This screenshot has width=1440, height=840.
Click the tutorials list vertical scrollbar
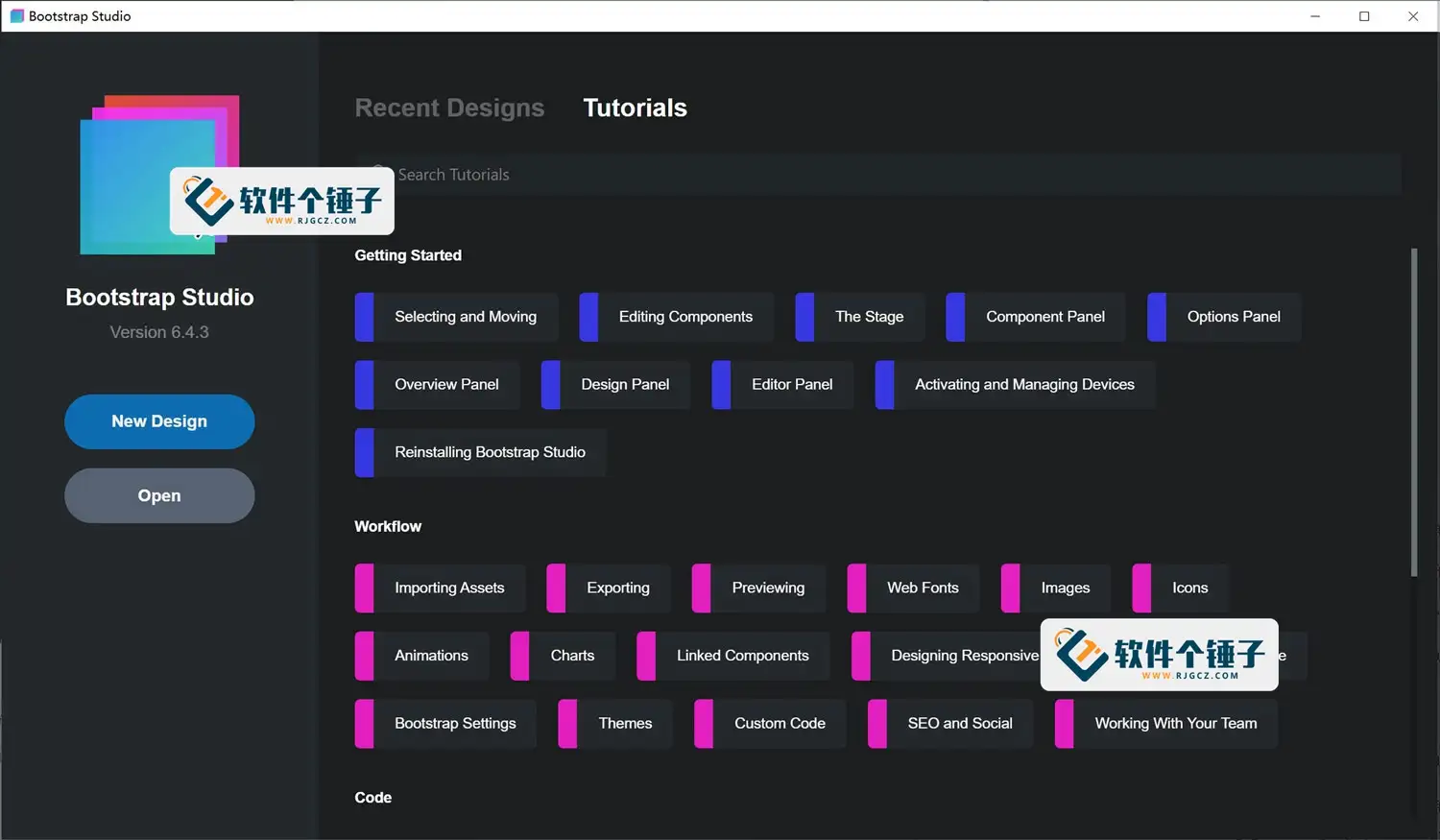1414,413
